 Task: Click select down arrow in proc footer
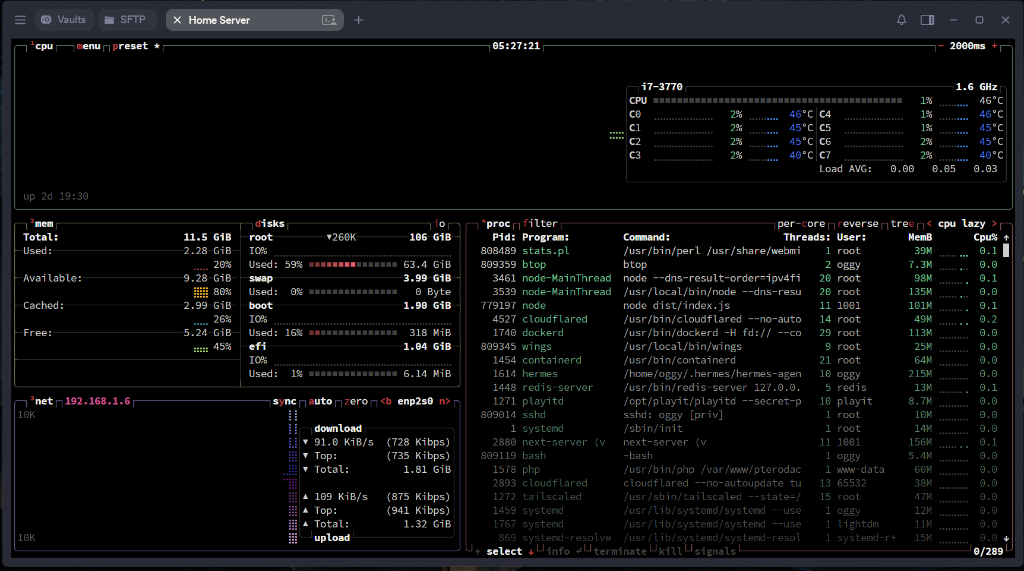click(531, 551)
